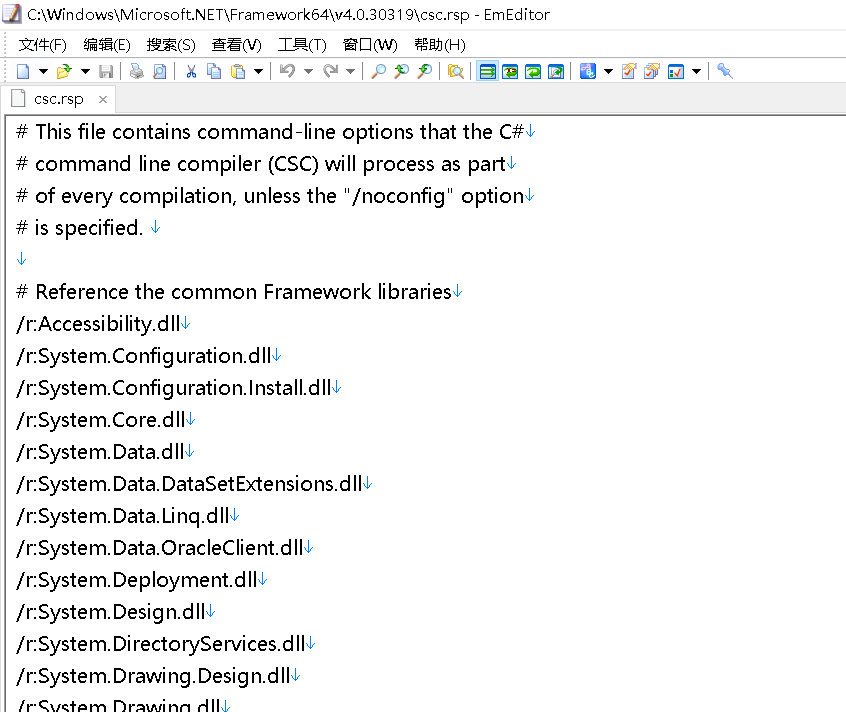The height and width of the screenshot is (712, 846).
Task: Click the Print icon in toolbar
Action: 137,71
